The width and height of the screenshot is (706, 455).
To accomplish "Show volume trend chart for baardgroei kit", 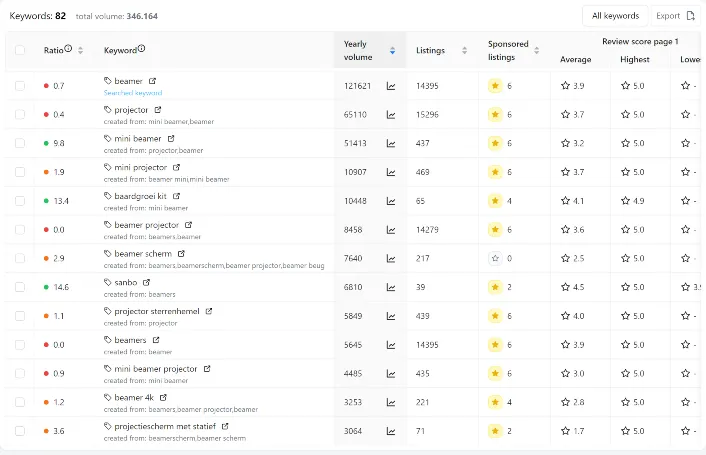I will 391,201.
